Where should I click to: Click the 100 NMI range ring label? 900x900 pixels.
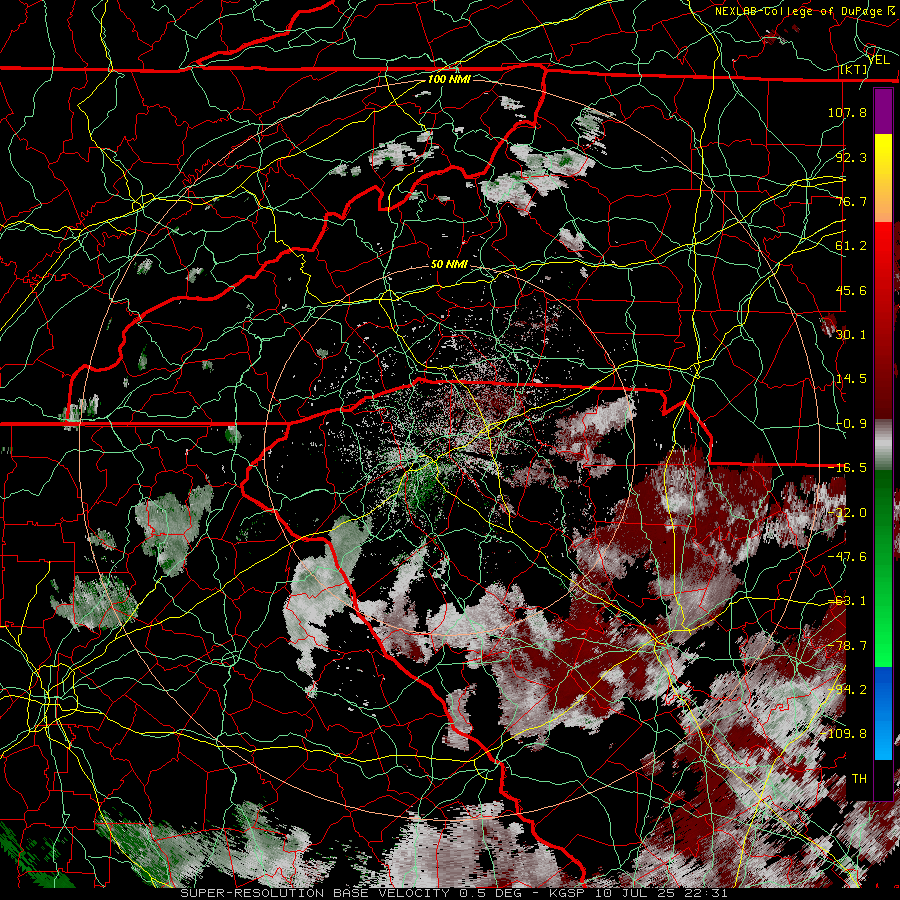(x=449, y=79)
